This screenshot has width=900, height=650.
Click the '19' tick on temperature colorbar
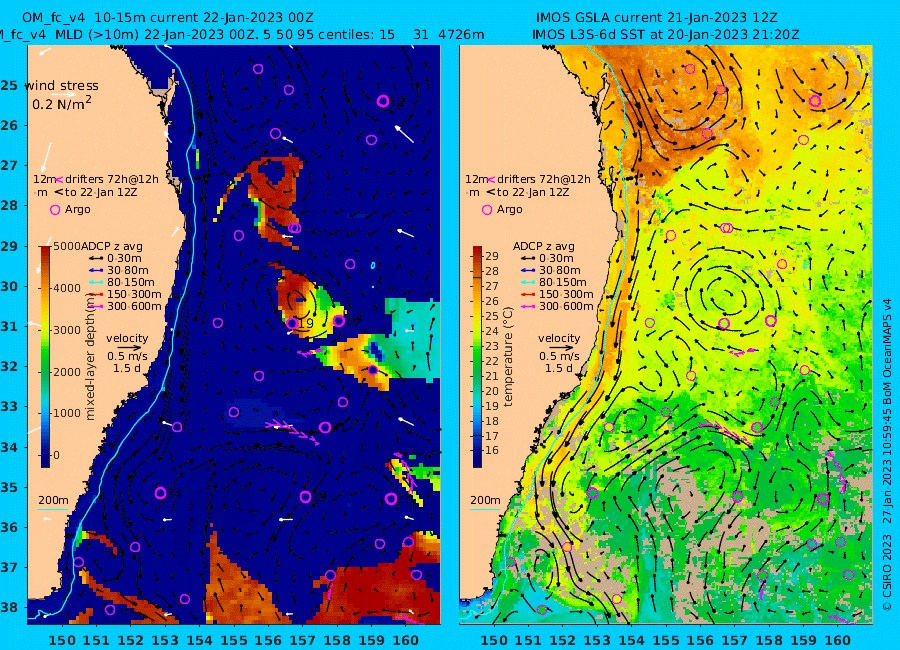(492, 406)
